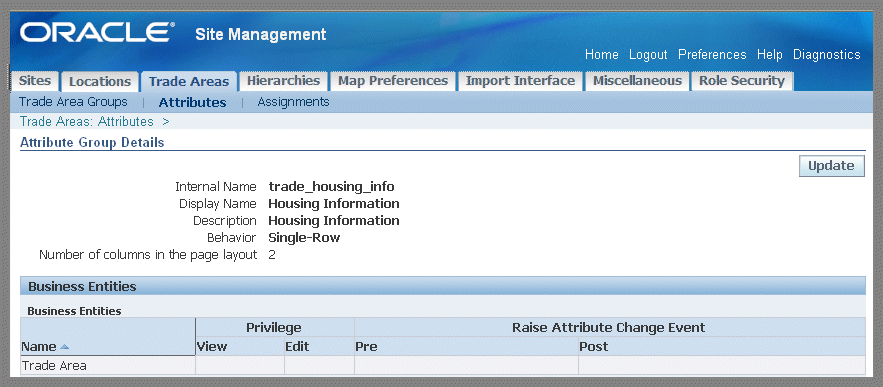Open the Sites tab

pos(35,81)
